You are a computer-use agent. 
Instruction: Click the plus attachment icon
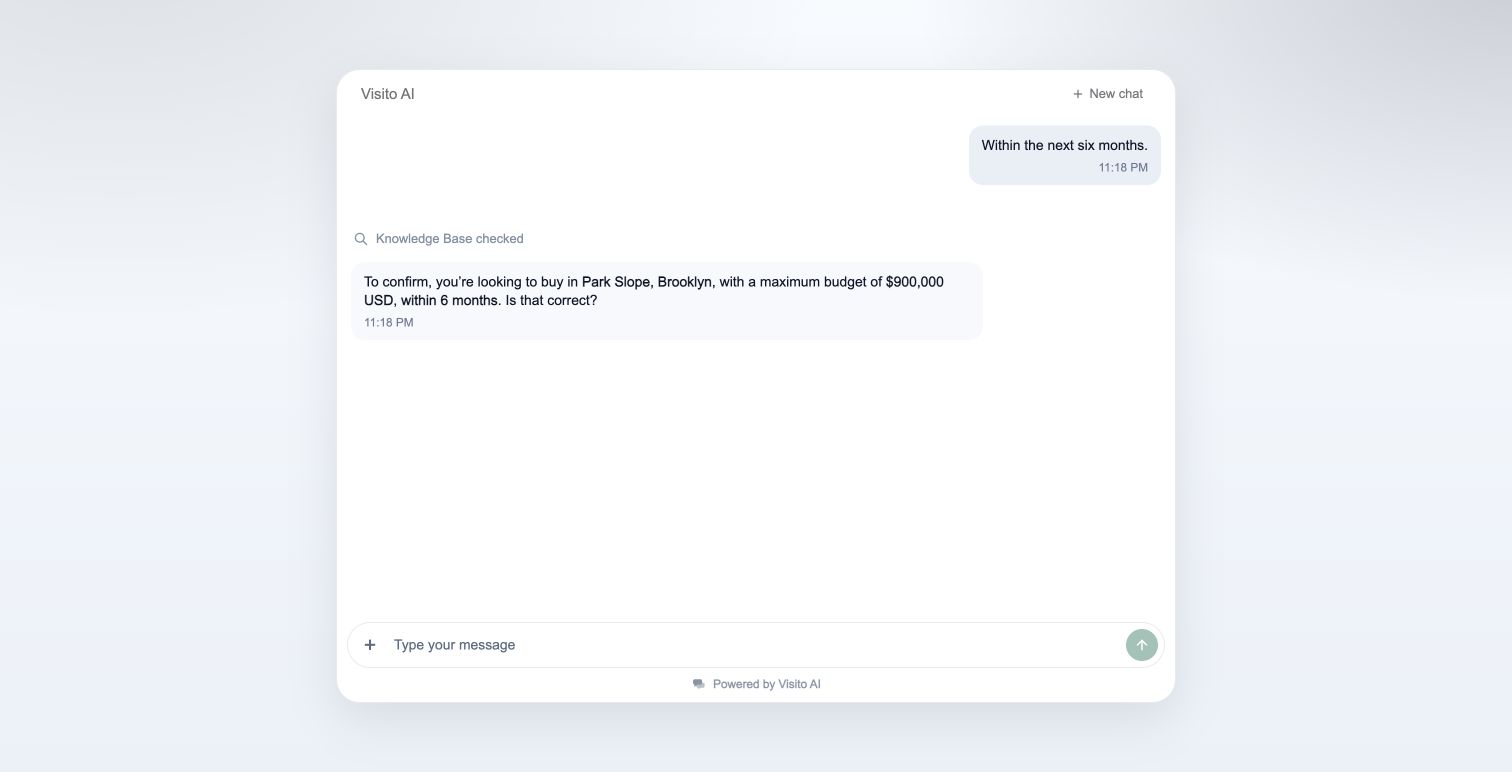(370, 645)
